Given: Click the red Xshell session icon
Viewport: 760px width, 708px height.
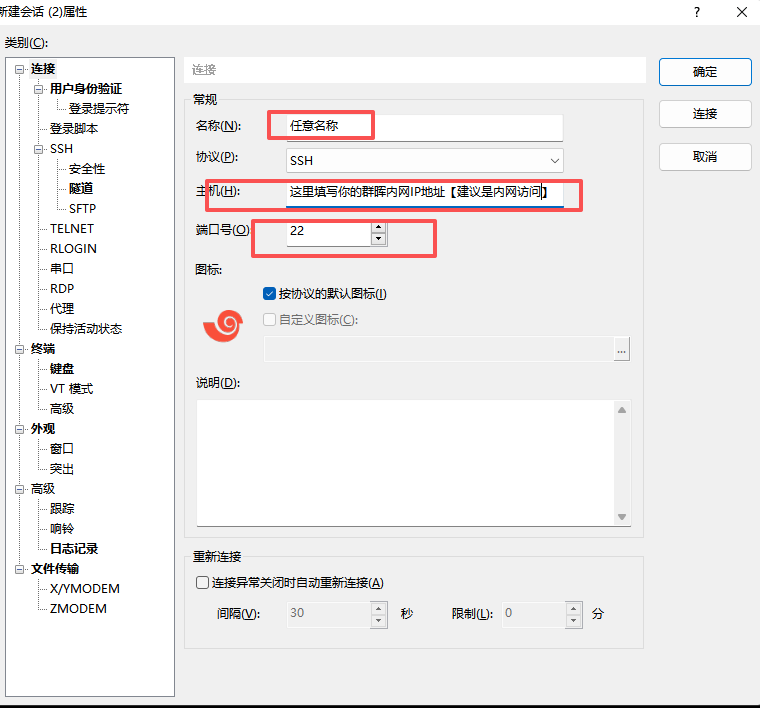Looking at the screenshot, I should click(222, 326).
